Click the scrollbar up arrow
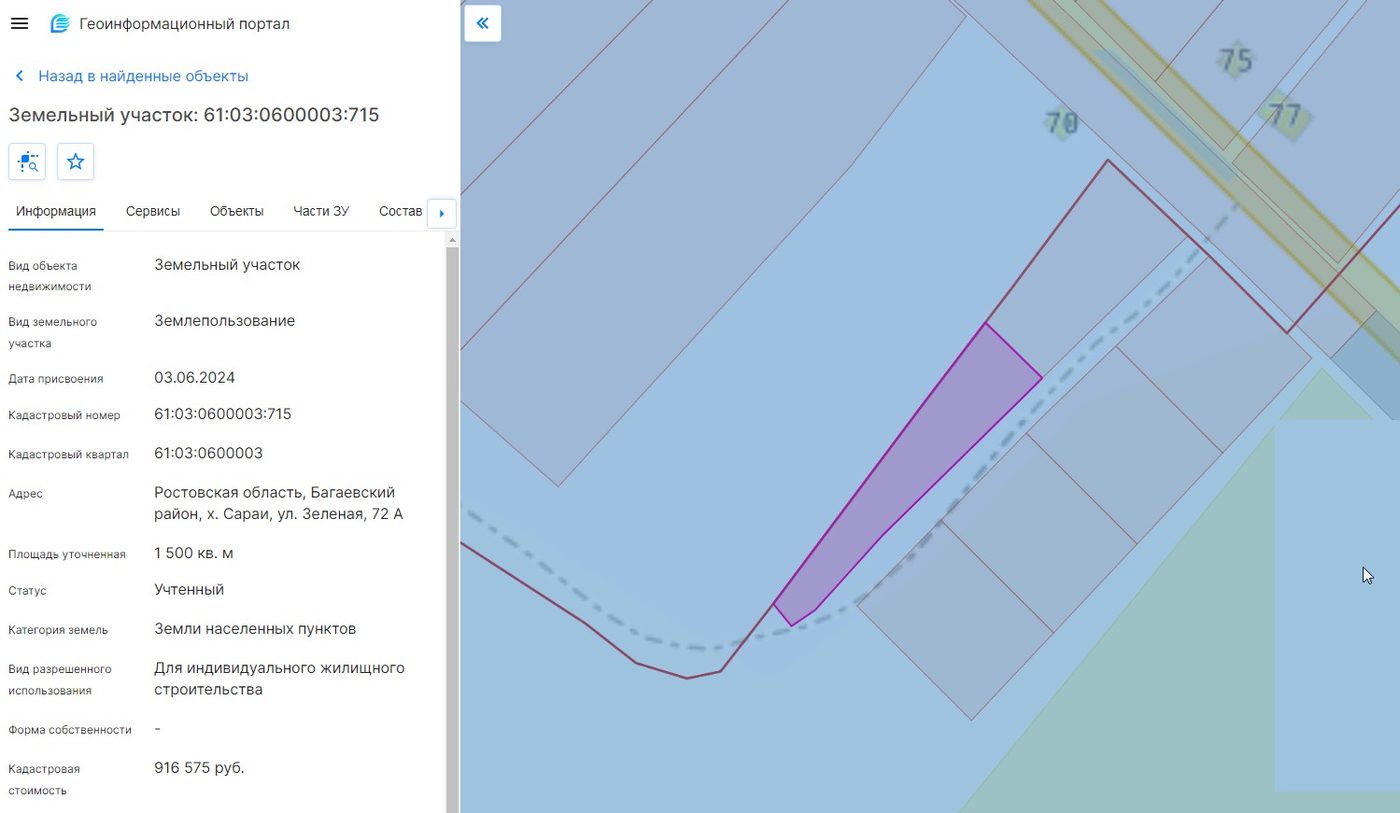1400x813 pixels. click(452, 240)
